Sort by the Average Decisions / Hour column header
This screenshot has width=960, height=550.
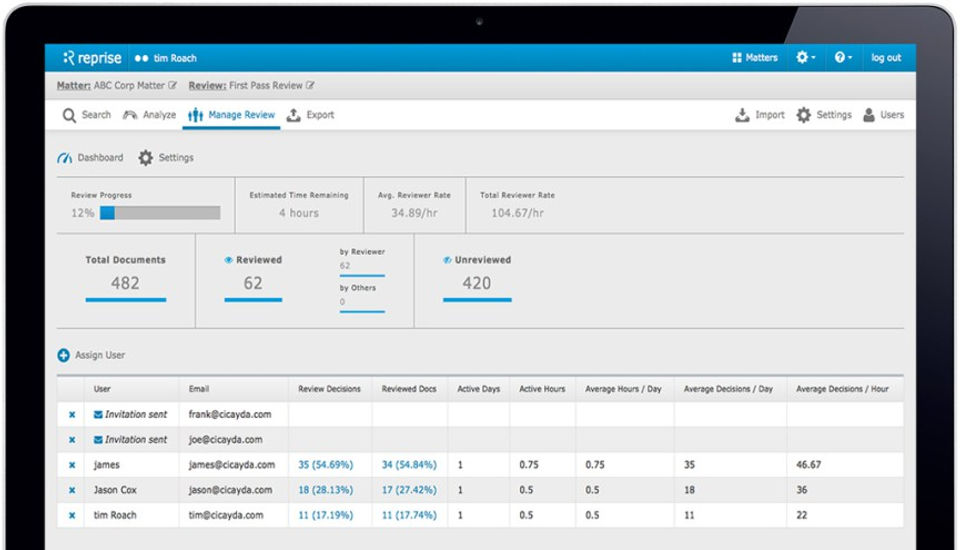(842, 389)
